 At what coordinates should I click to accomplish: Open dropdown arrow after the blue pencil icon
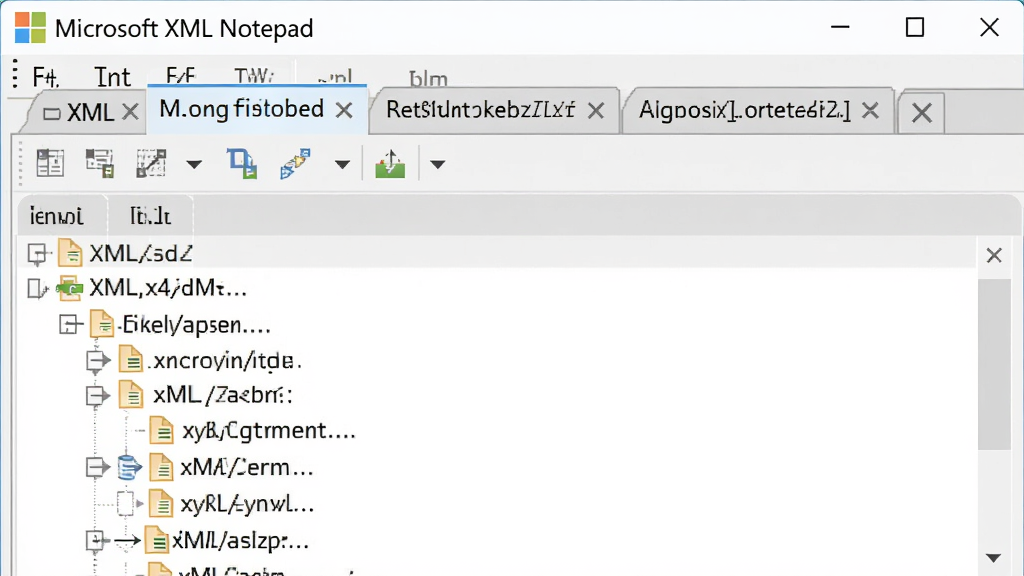coord(342,164)
